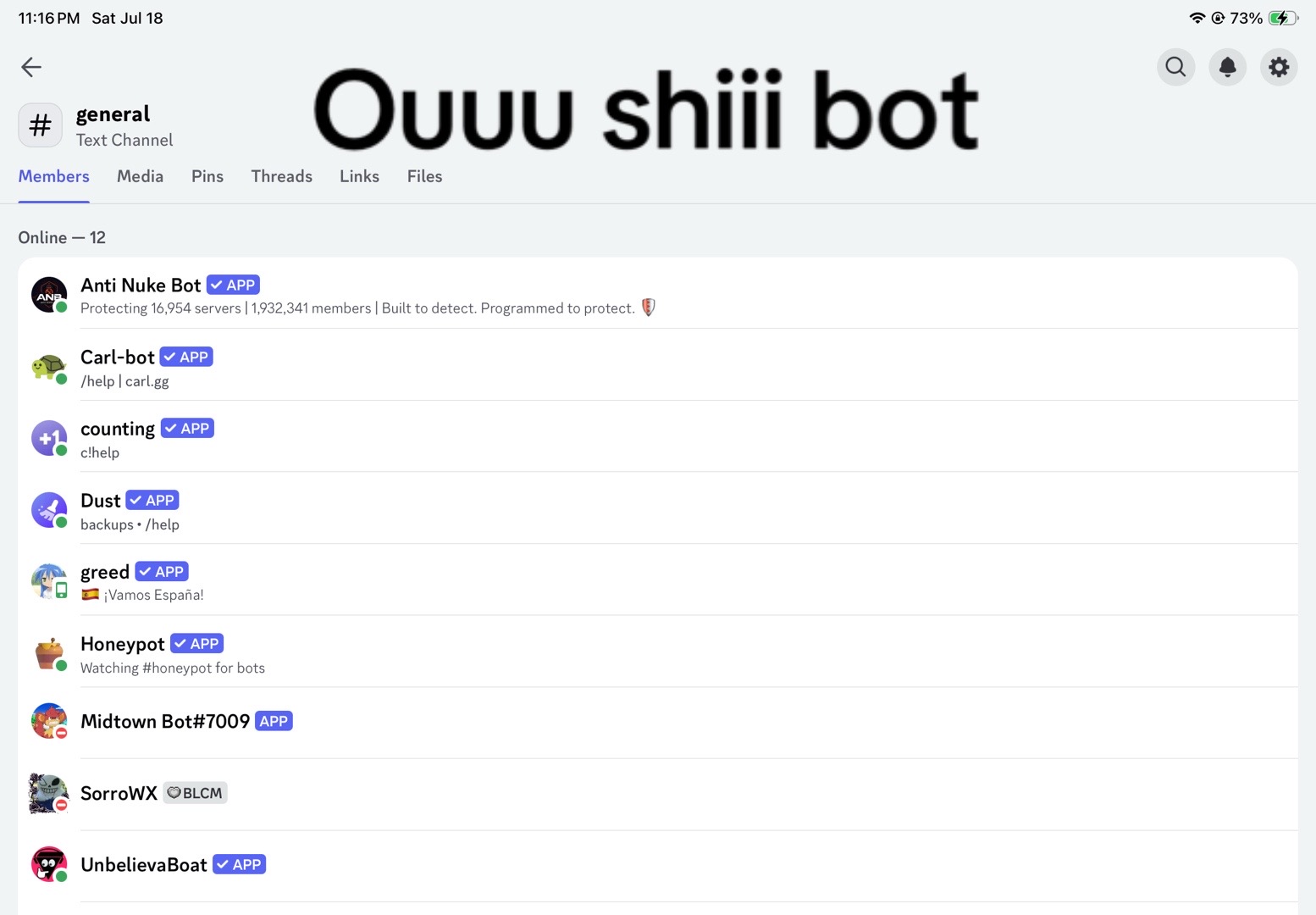Screen dimensions: 1316x915
Task: Tap verified APP badge next to greed
Action: tap(162, 572)
